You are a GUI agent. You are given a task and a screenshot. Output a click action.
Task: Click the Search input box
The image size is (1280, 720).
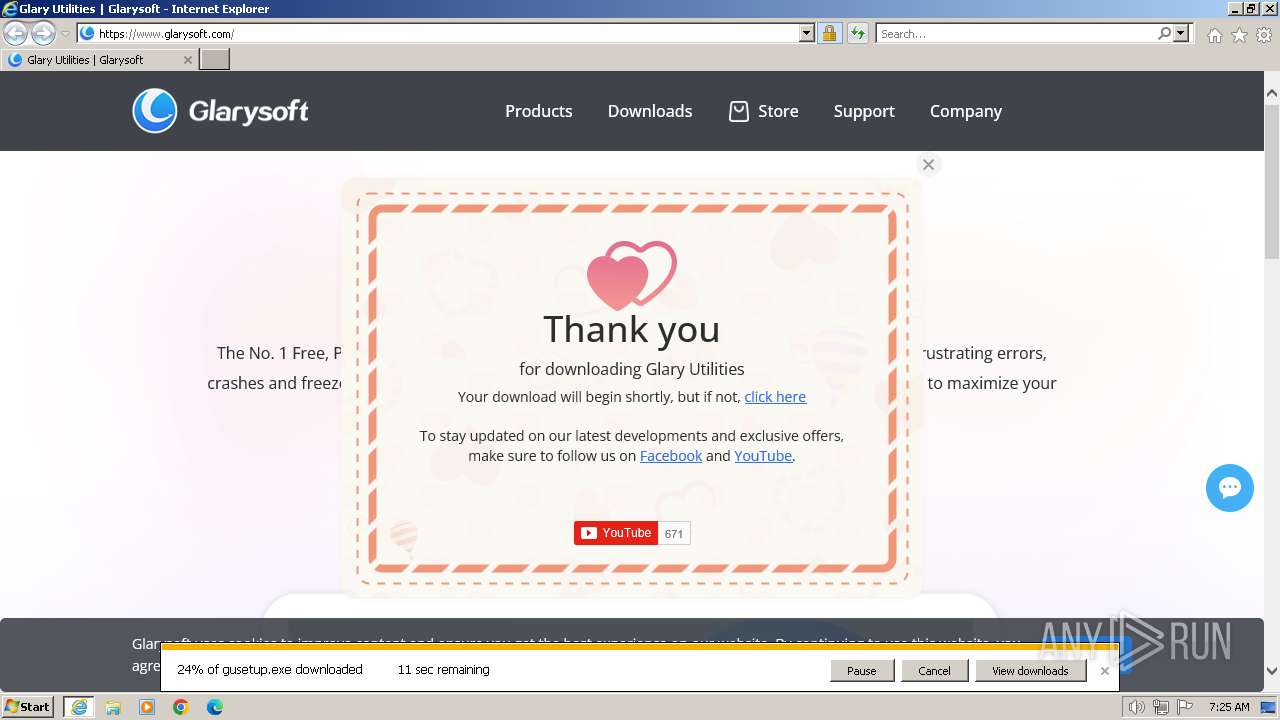[1015, 33]
